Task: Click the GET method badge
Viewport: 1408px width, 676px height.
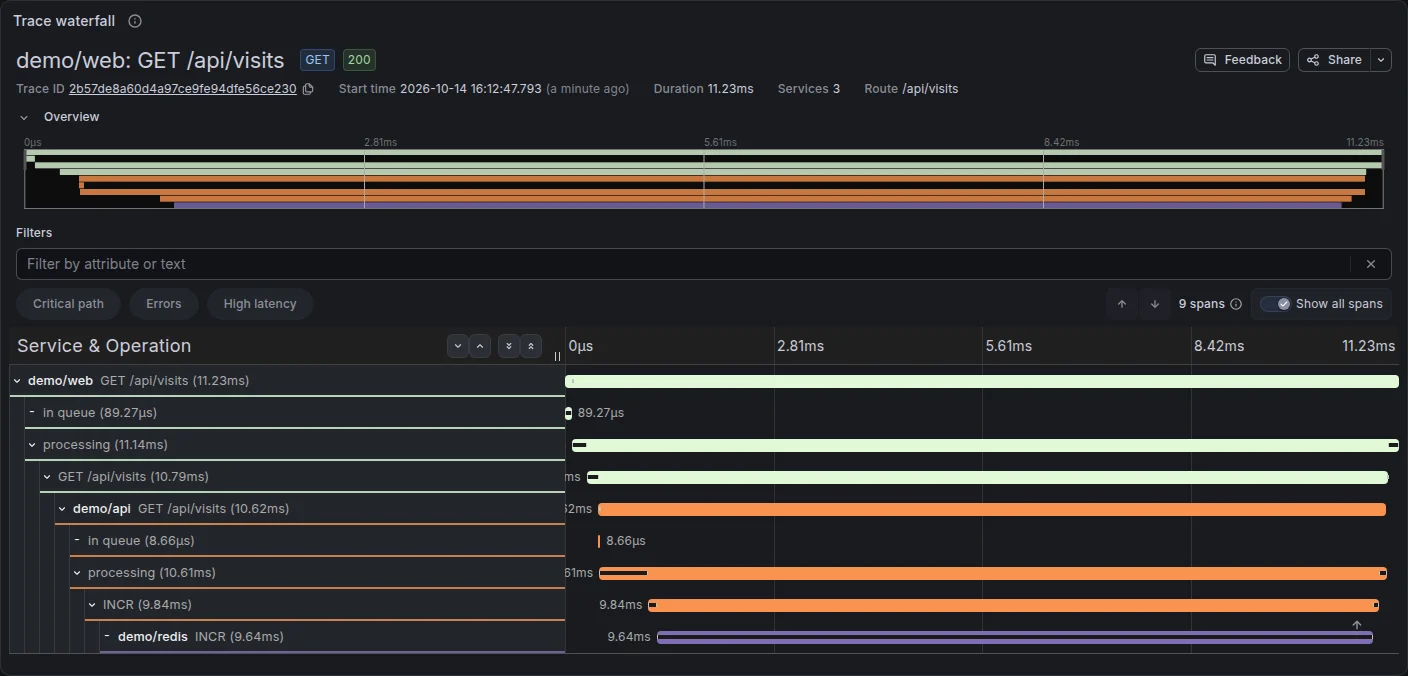Action: (x=318, y=60)
